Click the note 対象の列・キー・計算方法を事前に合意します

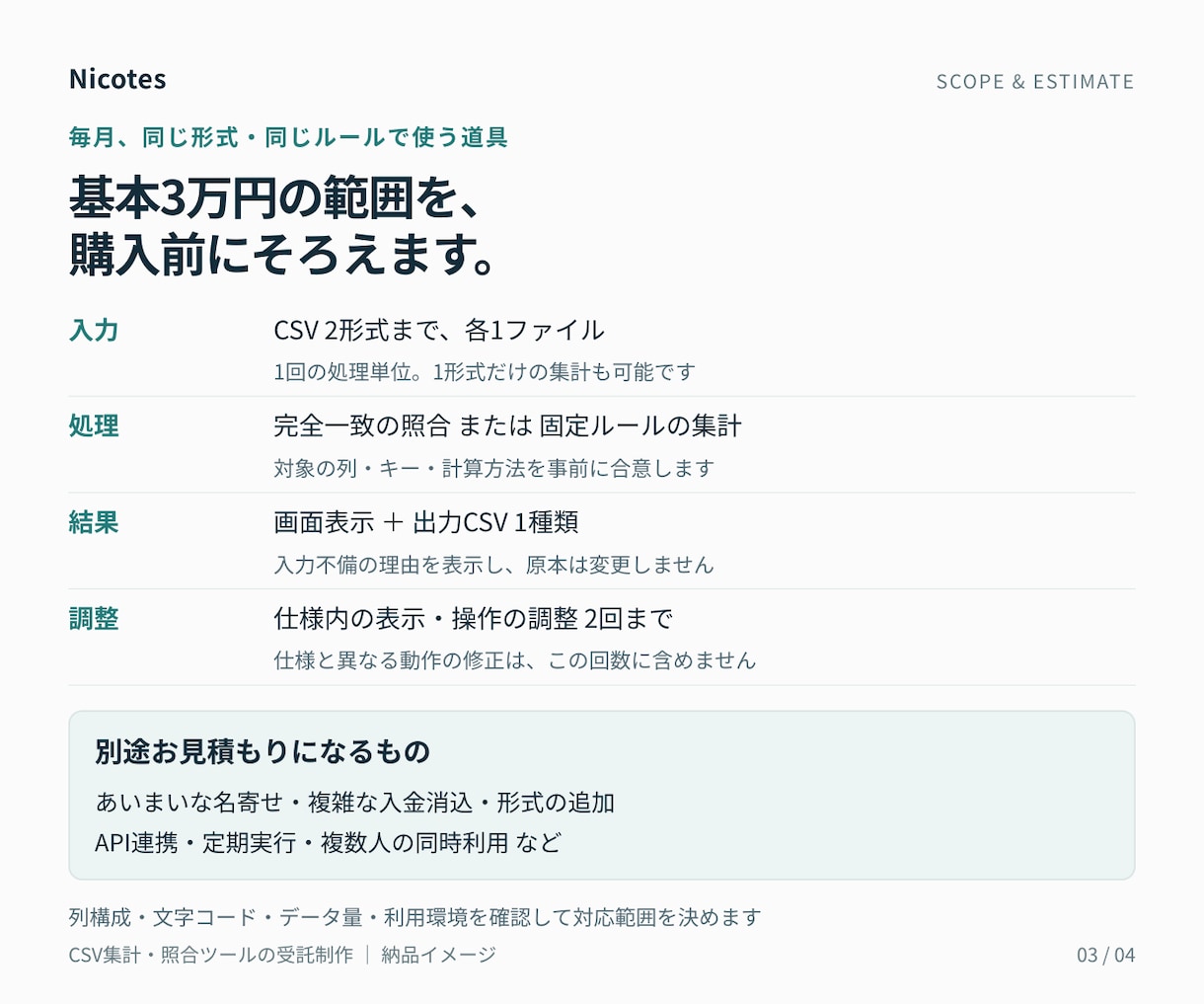[x=493, y=468]
